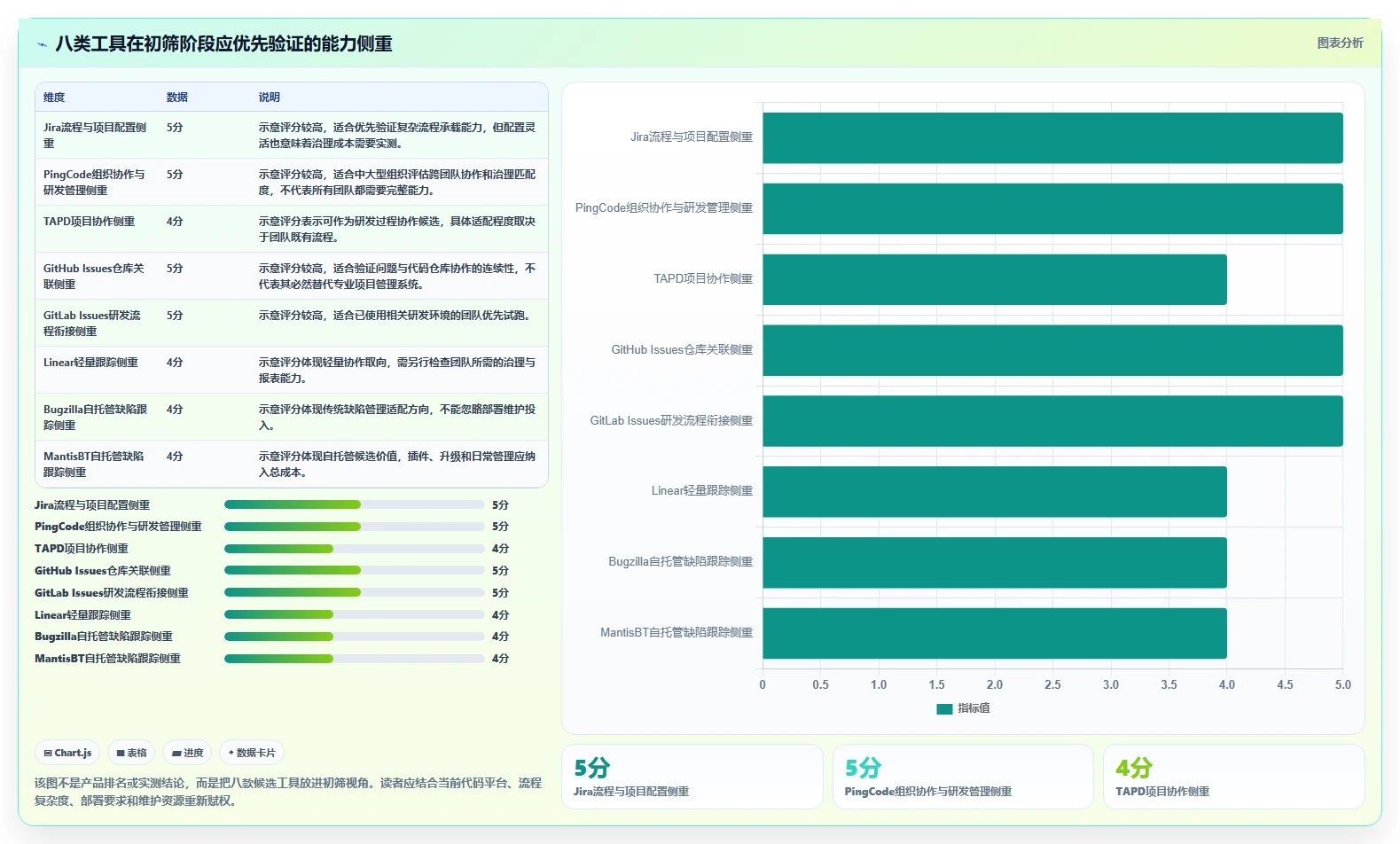Viewport: 1400px width, 844px height.
Task: Select the Chart.js tag chip
Action: (68, 753)
